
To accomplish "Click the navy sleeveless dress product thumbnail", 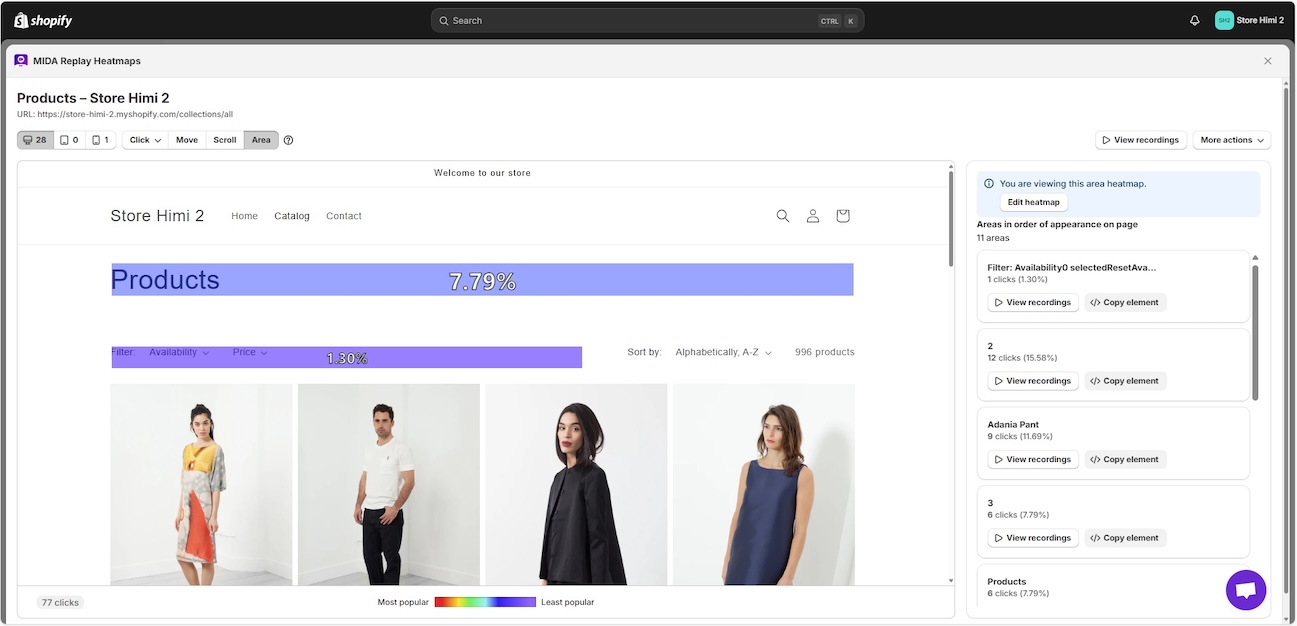I will point(764,484).
